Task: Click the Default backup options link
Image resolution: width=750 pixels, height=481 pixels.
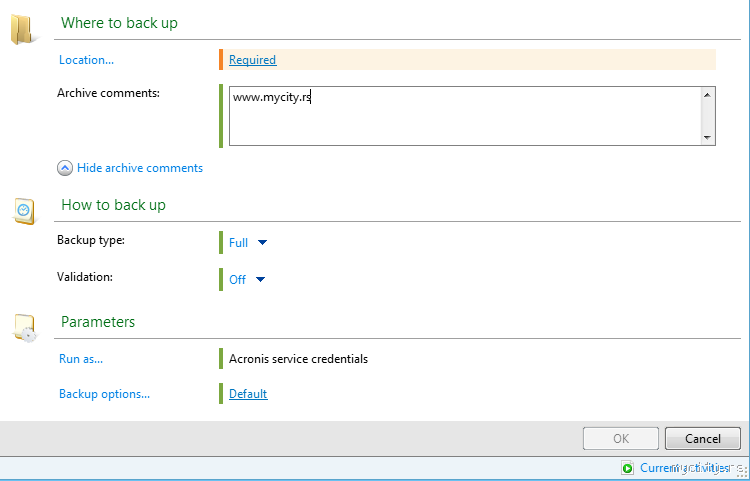Action: (x=248, y=394)
